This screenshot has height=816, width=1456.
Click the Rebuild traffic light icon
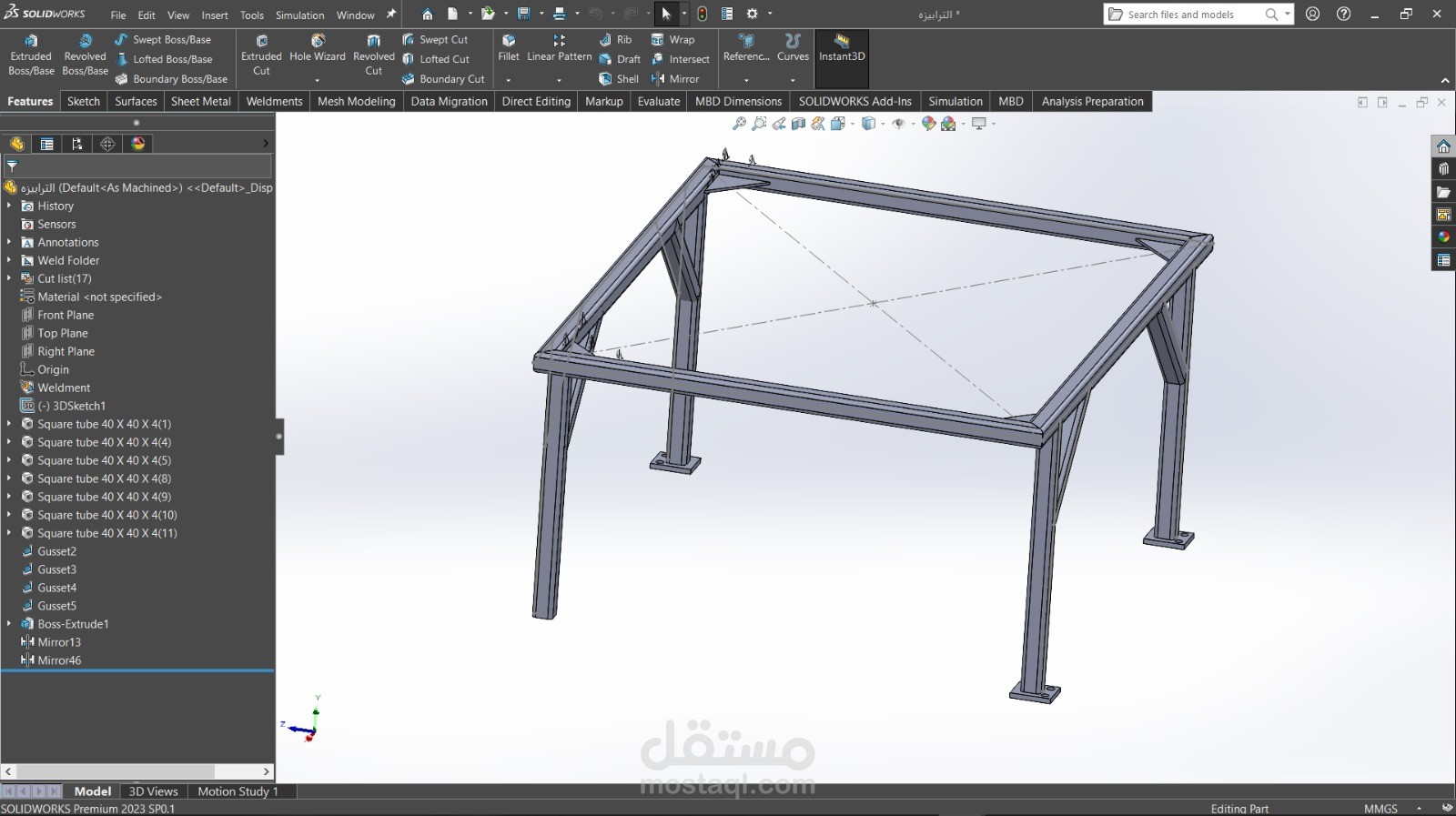click(x=702, y=14)
